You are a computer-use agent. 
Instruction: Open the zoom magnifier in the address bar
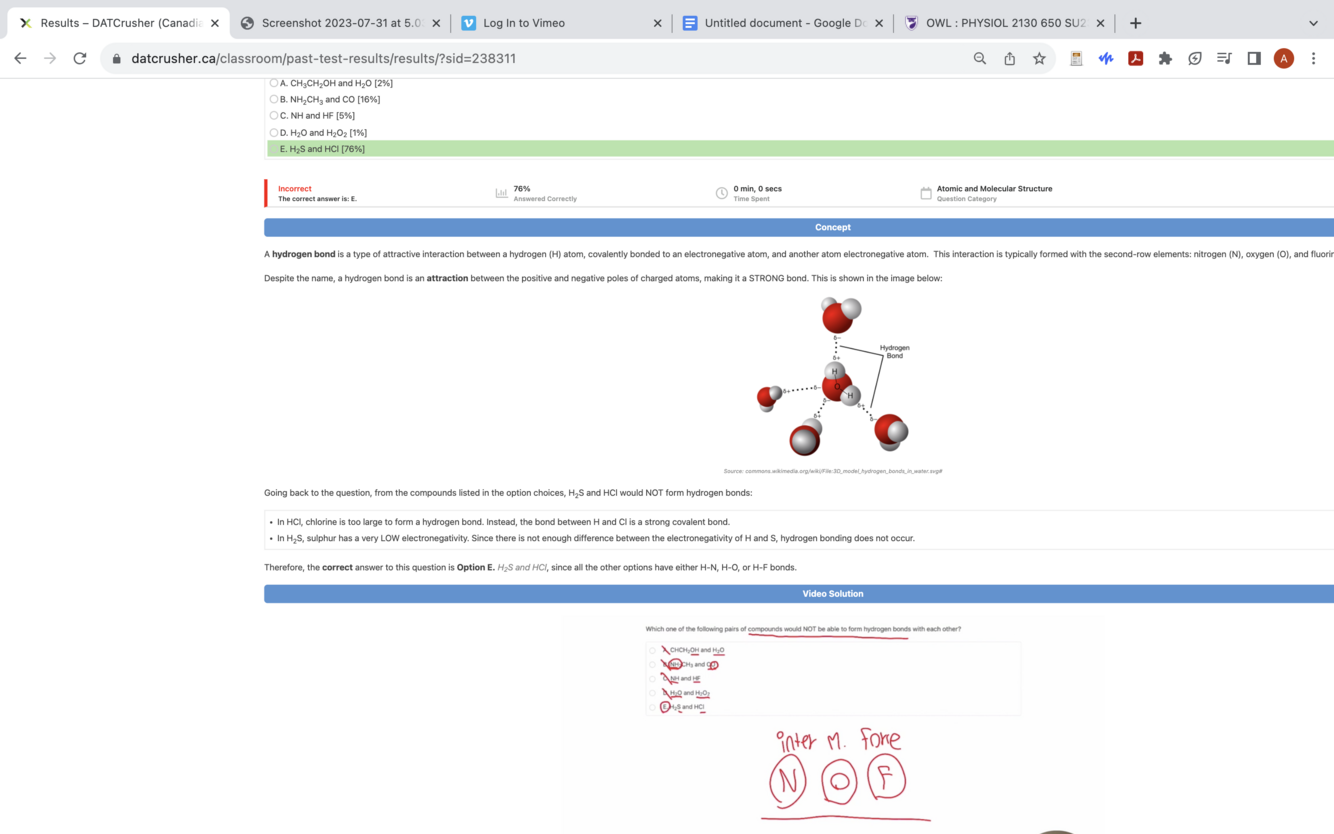point(980,58)
